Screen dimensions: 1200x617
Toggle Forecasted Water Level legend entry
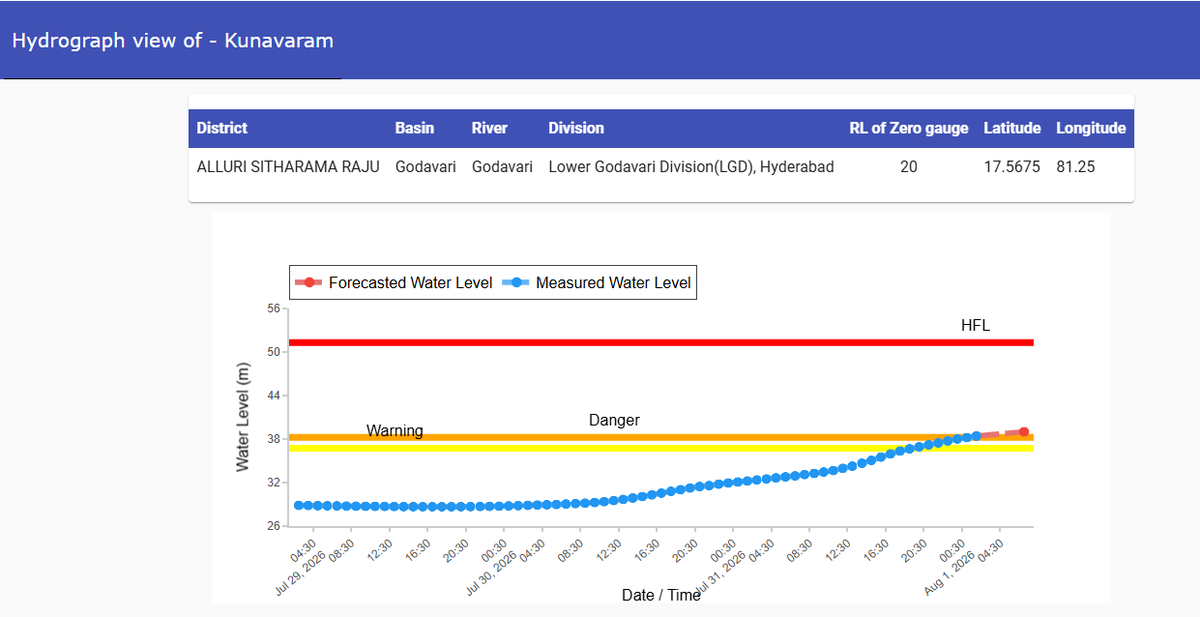point(393,283)
